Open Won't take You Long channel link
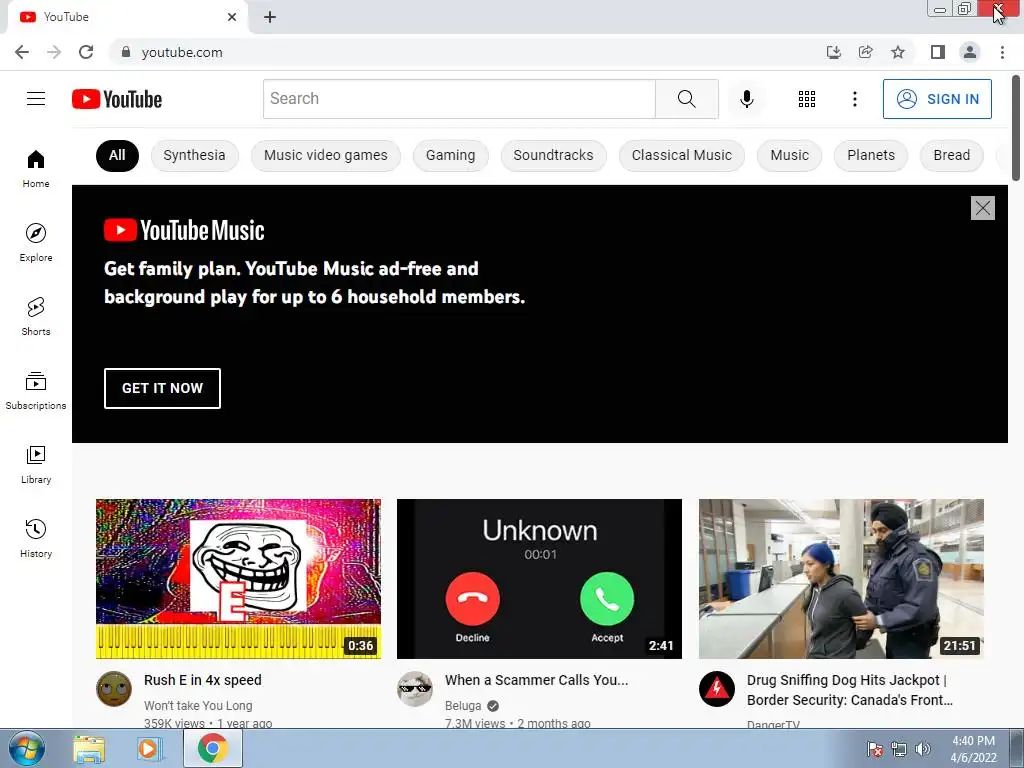Viewport: 1024px width, 768px height. 198,705
